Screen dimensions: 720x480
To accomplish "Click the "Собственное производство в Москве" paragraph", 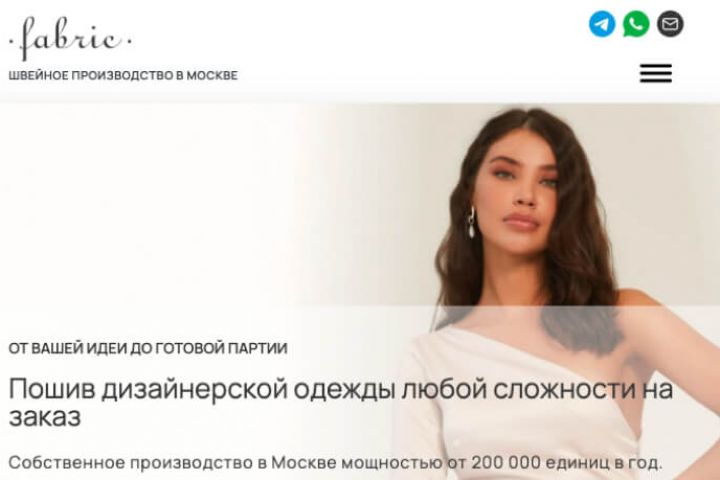I will [x=335, y=463].
